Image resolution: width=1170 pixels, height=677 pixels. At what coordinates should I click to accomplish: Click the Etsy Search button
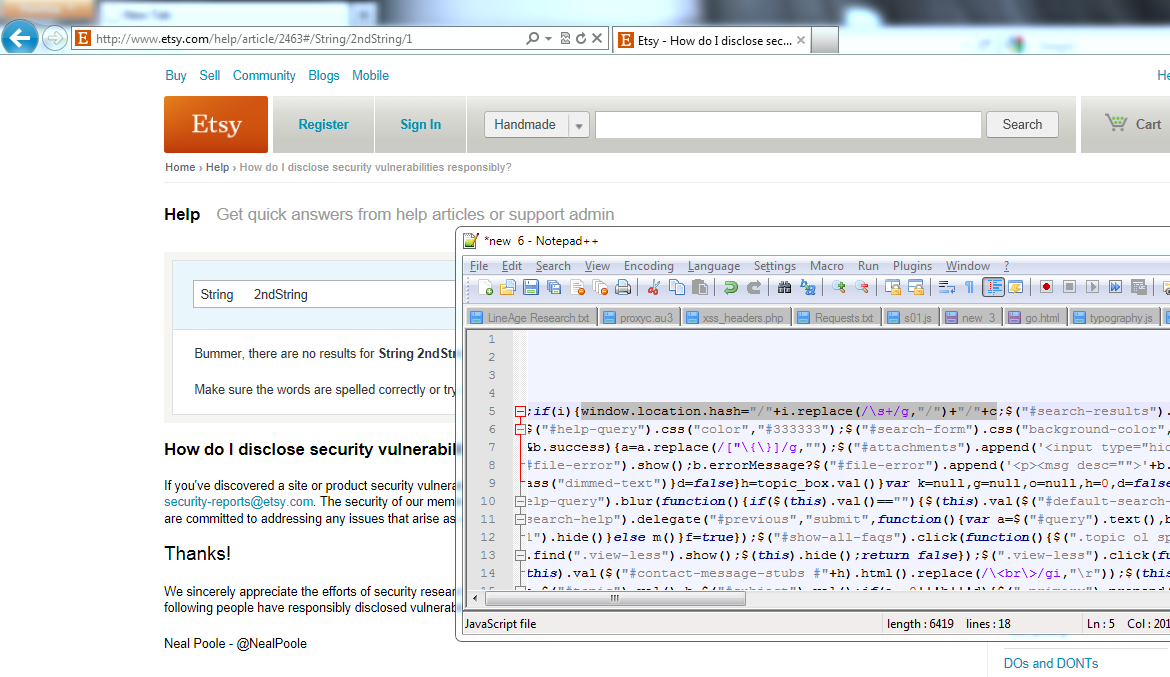[x=1022, y=125]
